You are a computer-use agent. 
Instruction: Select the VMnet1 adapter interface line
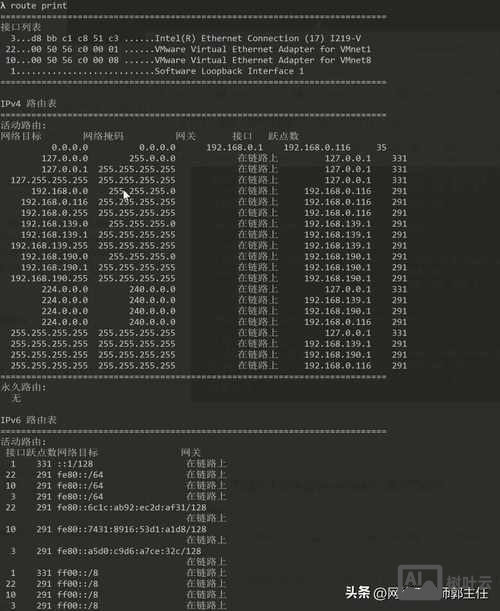click(188, 49)
